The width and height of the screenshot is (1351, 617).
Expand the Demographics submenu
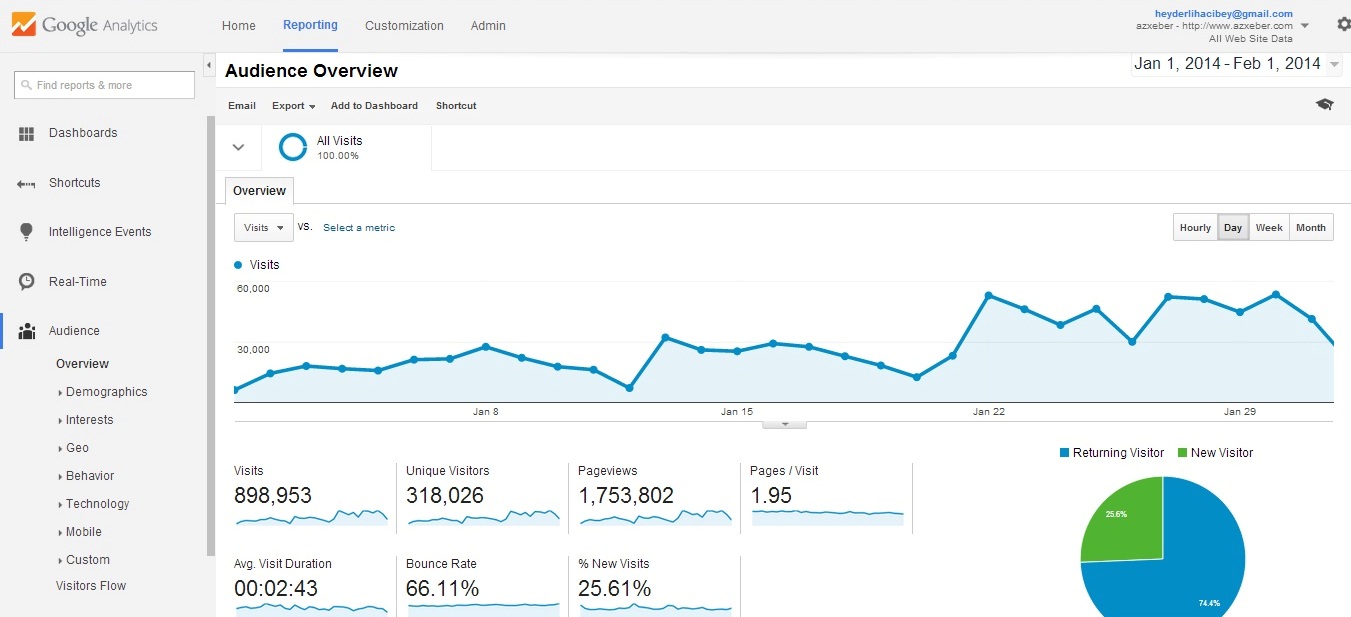click(106, 392)
